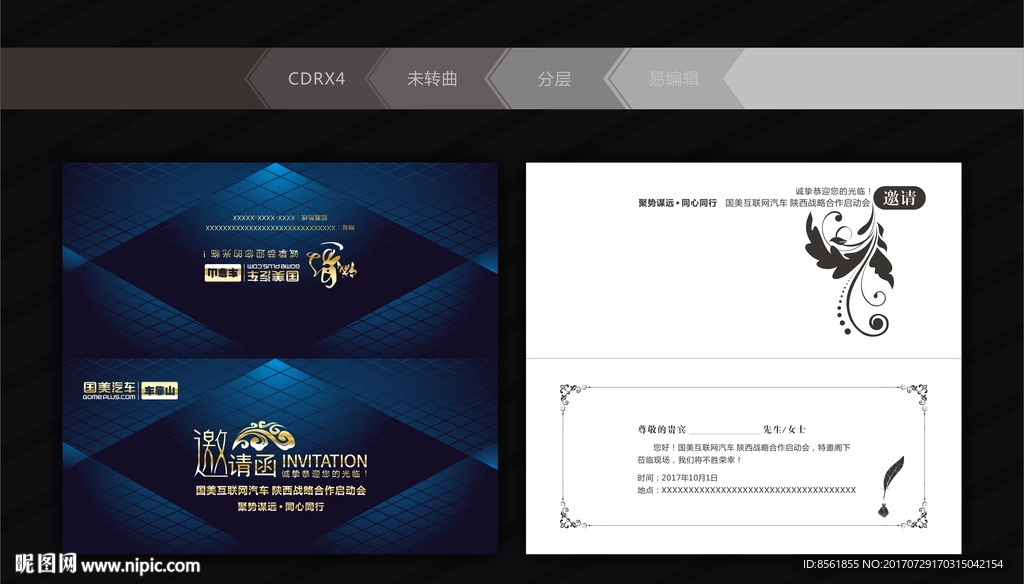Click the 易编辑 arrow label
The image size is (1024, 584).
[x=673, y=78]
